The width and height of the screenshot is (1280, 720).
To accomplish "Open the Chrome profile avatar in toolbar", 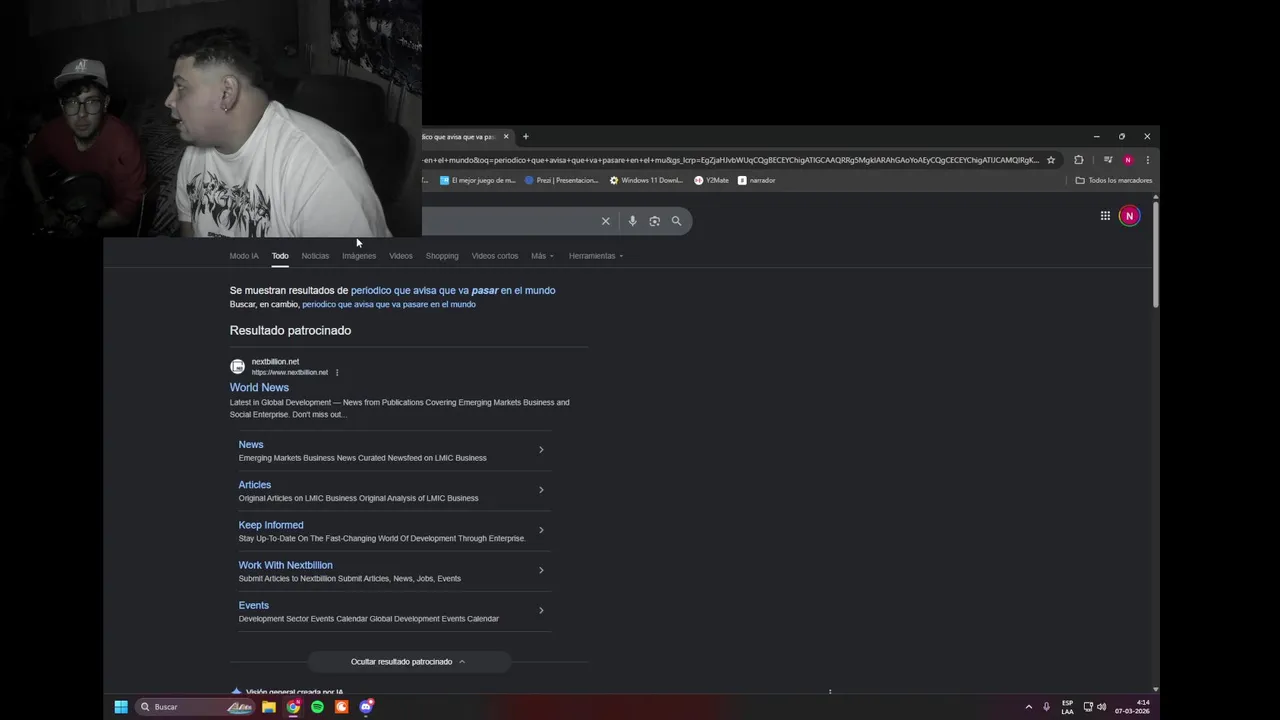I will [1128, 160].
